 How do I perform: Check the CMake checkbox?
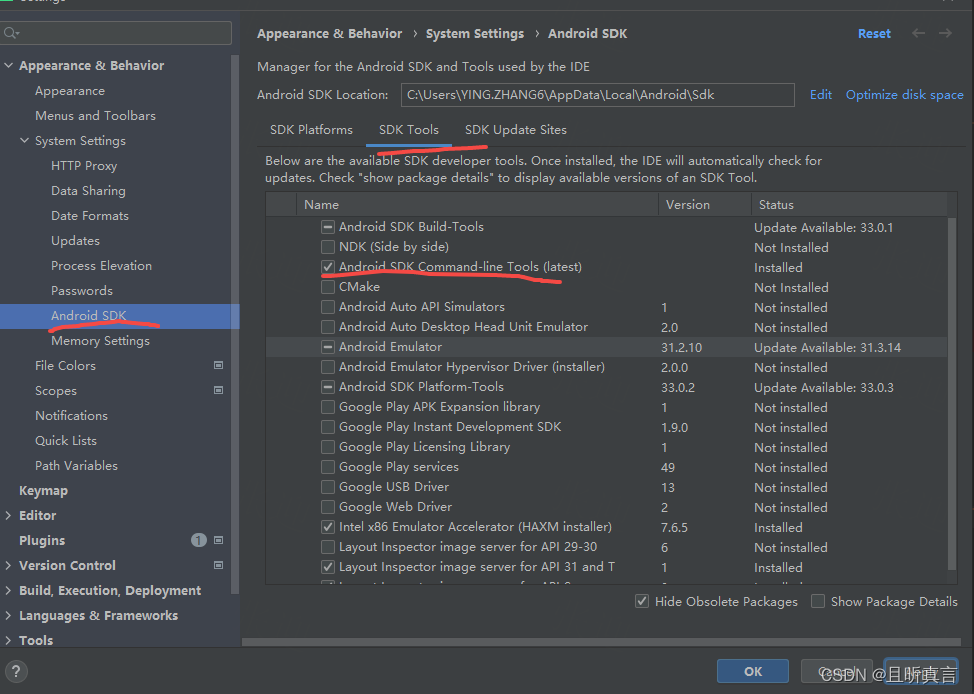pyautogui.click(x=328, y=287)
